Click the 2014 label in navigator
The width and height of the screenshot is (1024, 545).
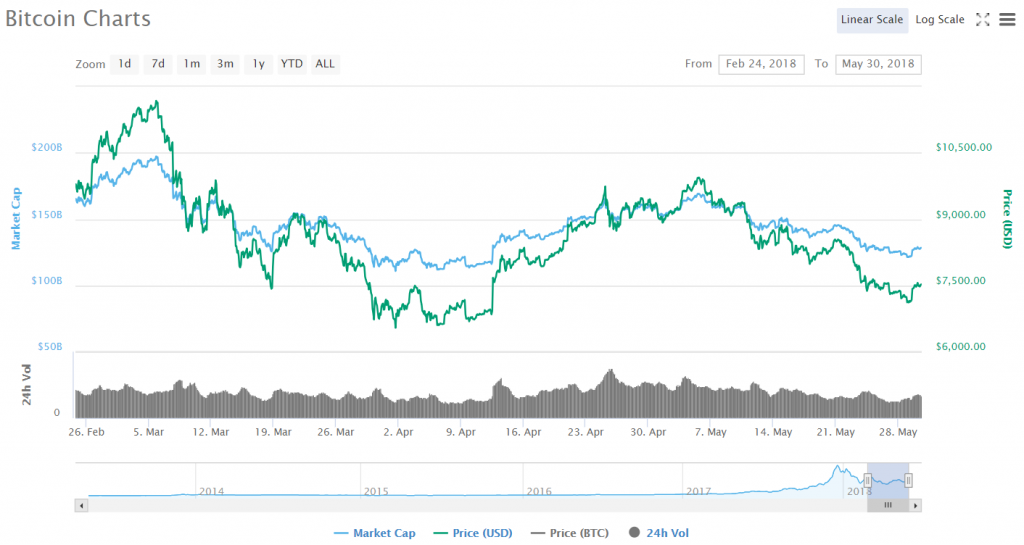pyautogui.click(x=212, y=491)
